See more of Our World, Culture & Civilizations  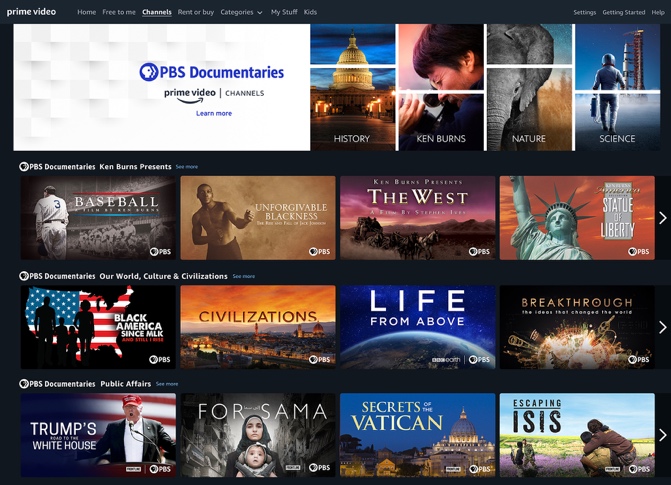pos(243,277)
